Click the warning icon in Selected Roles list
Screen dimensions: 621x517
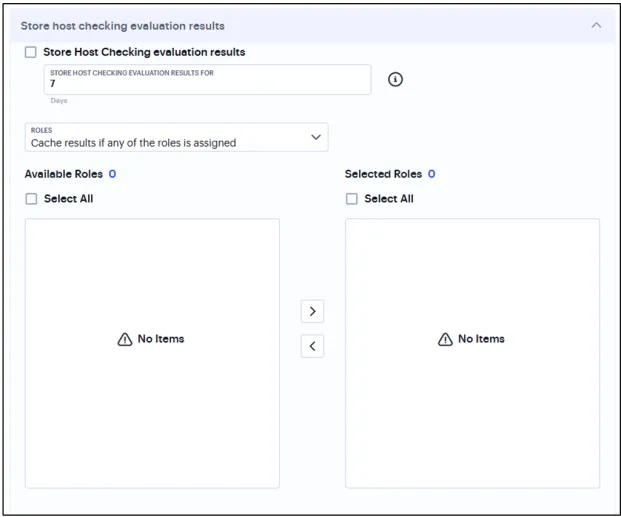pyautogui.click(x=445, y=339)
